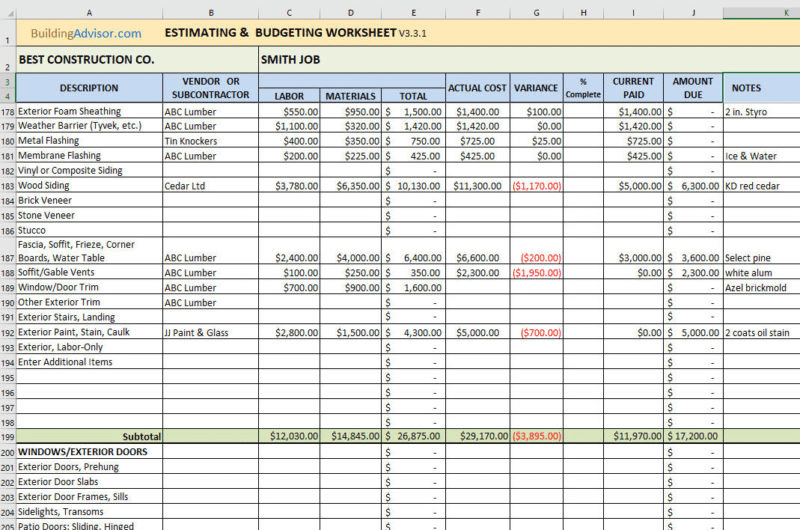Screen dimensions: 800x530
Task: Select the SMITH JOB cell
Action: [529, 60]
